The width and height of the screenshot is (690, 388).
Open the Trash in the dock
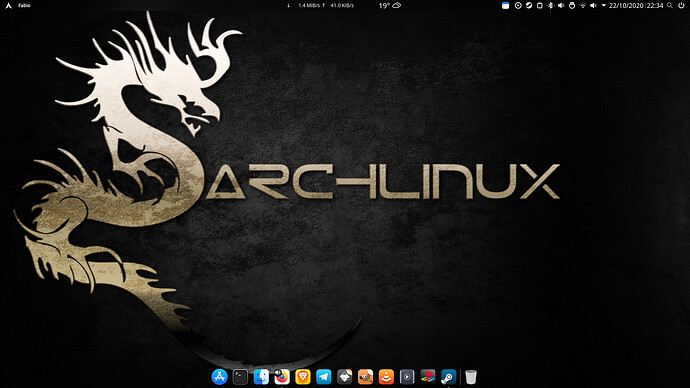point(471,377)
